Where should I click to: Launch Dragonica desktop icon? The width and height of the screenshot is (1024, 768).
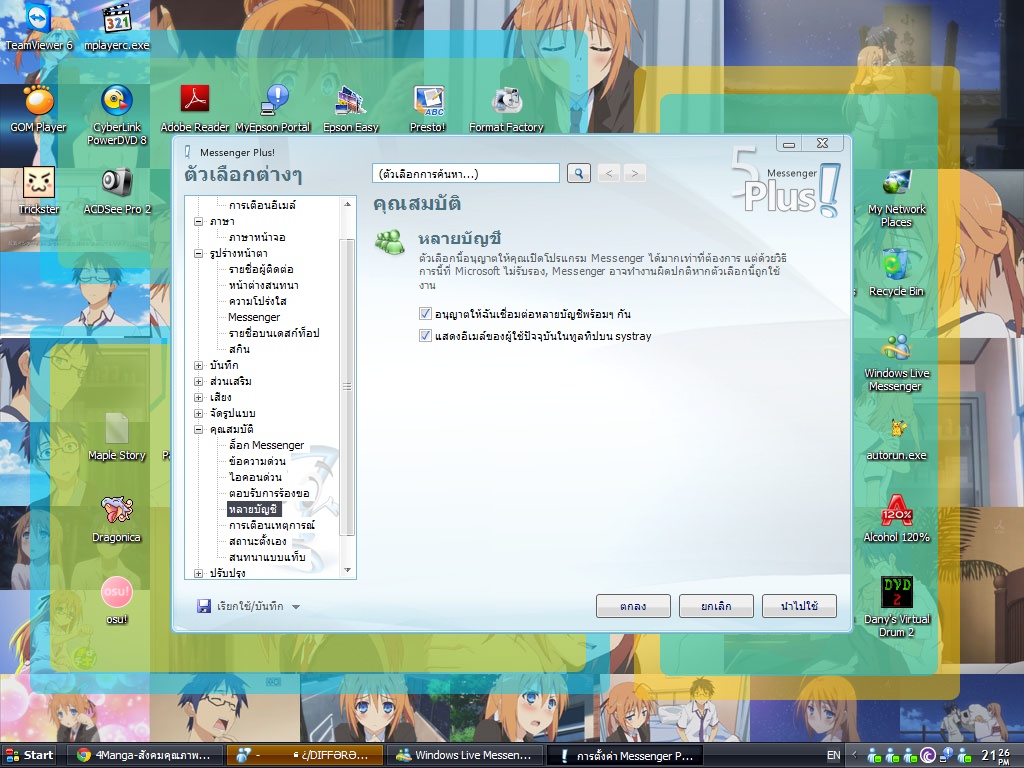[x=116, y=519]
